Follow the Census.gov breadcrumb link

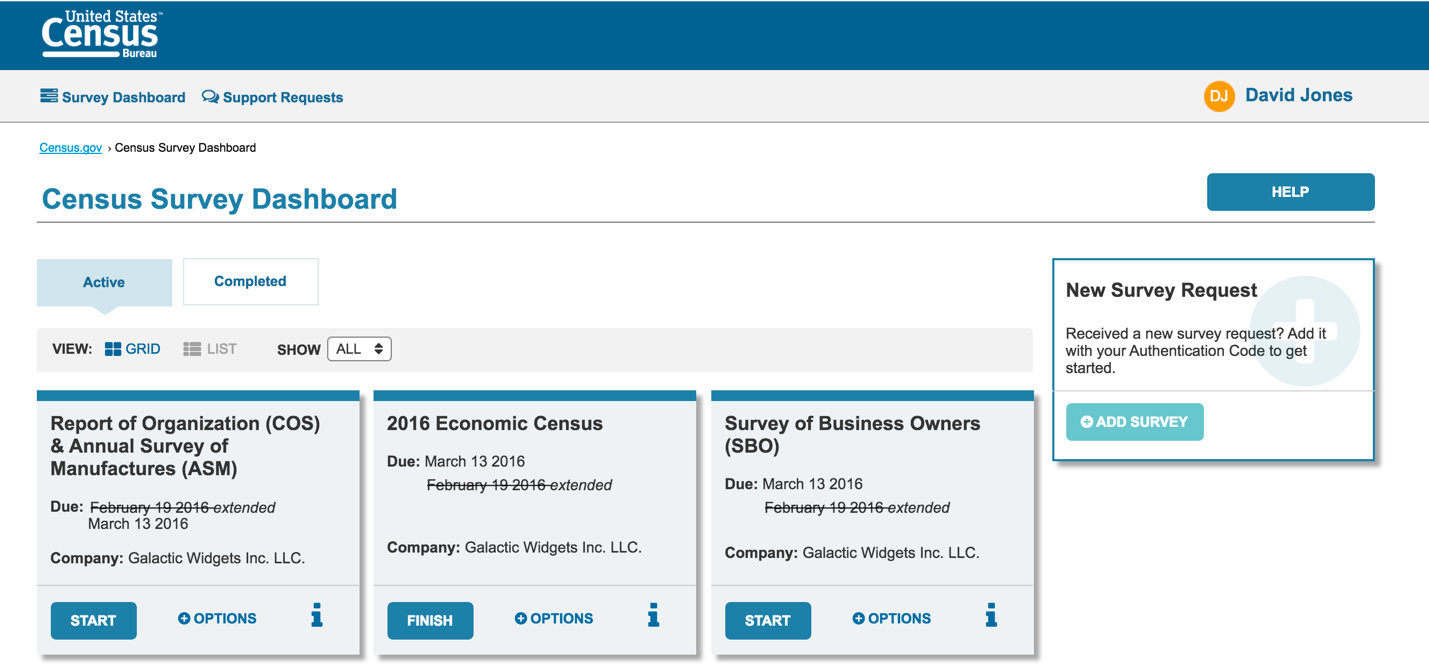pyautogui.click(x=70, y=148)
